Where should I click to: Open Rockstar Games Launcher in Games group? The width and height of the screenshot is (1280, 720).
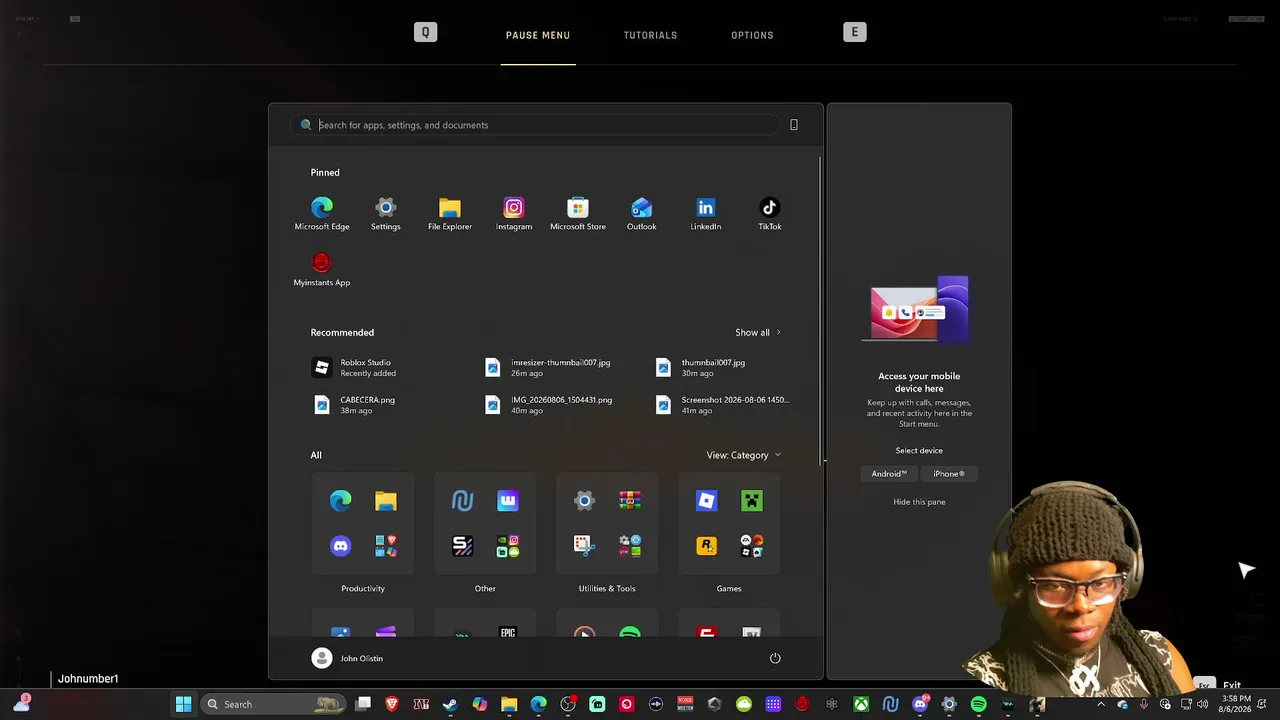707,546
